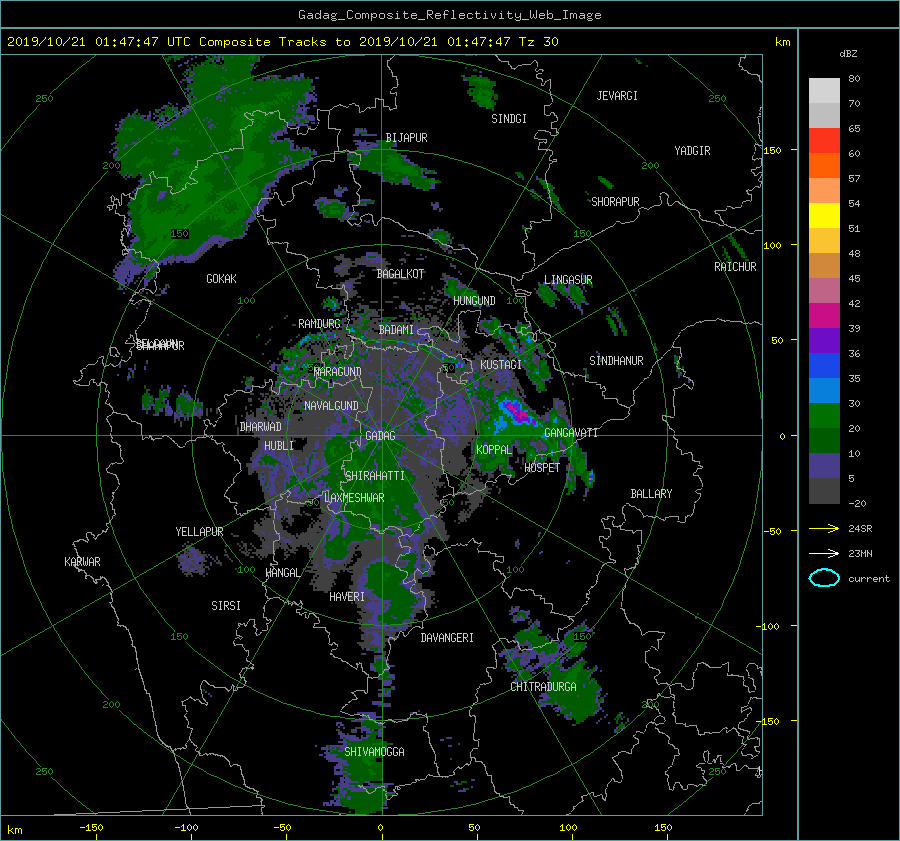Select the magenta 42-39 dBZ swatch
The height and width of the screenshot is (841, 900).
(x=824, y=316)
